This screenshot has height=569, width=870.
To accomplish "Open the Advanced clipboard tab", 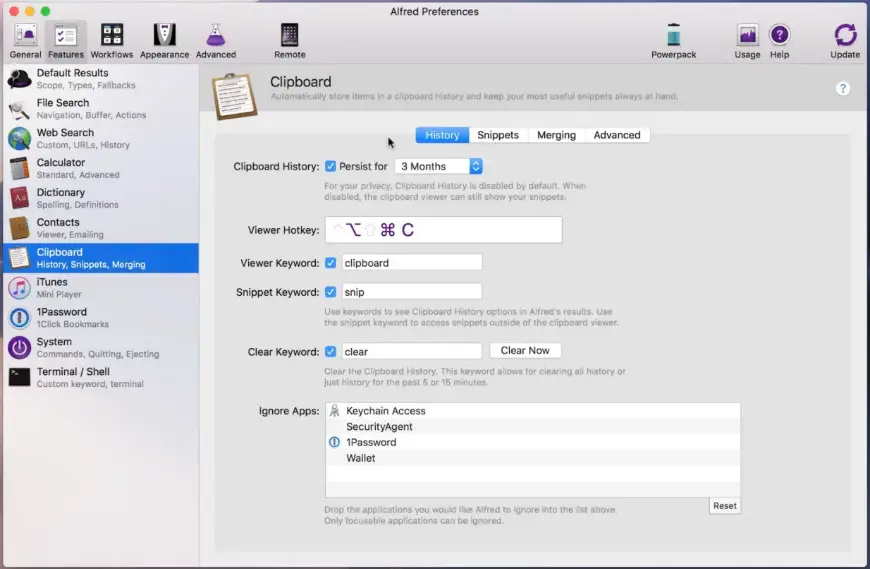I will [x=616, y=135].
